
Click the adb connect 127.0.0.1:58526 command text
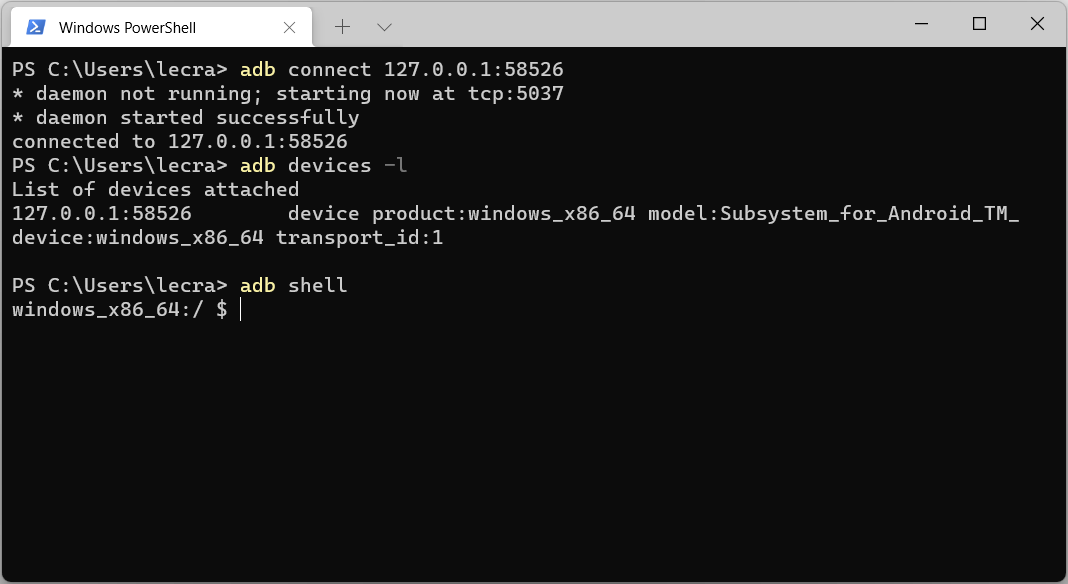tap(402, 70)
